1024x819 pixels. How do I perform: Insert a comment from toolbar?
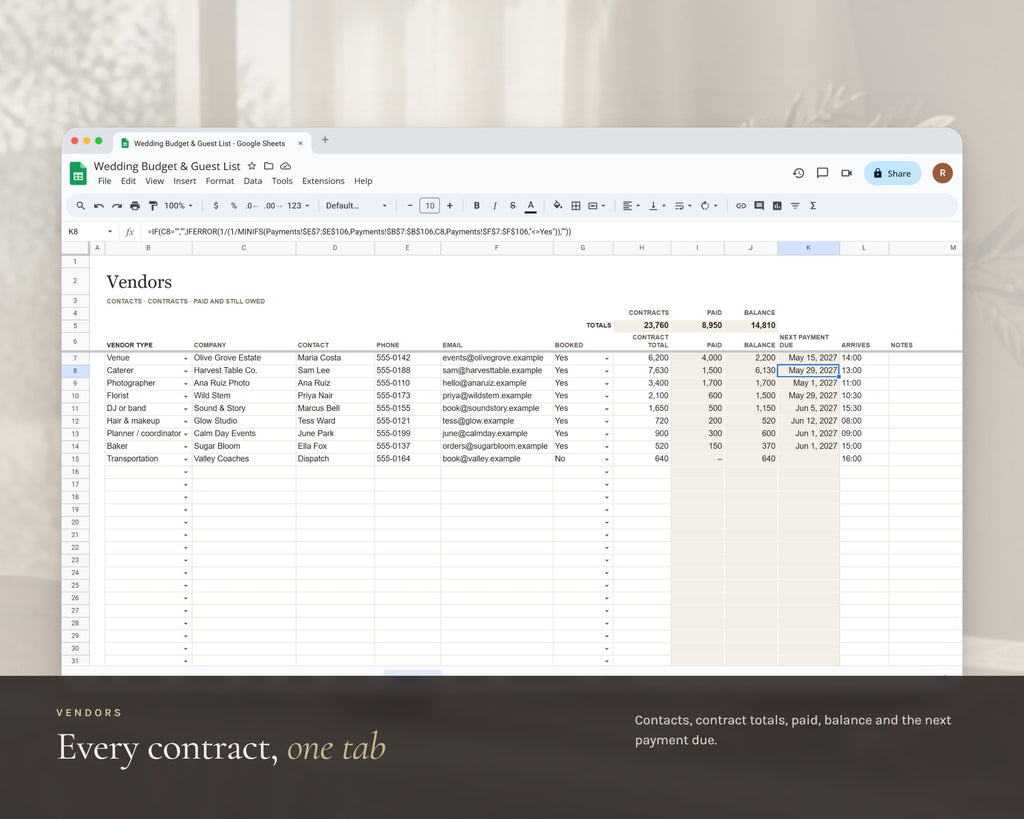759,206
